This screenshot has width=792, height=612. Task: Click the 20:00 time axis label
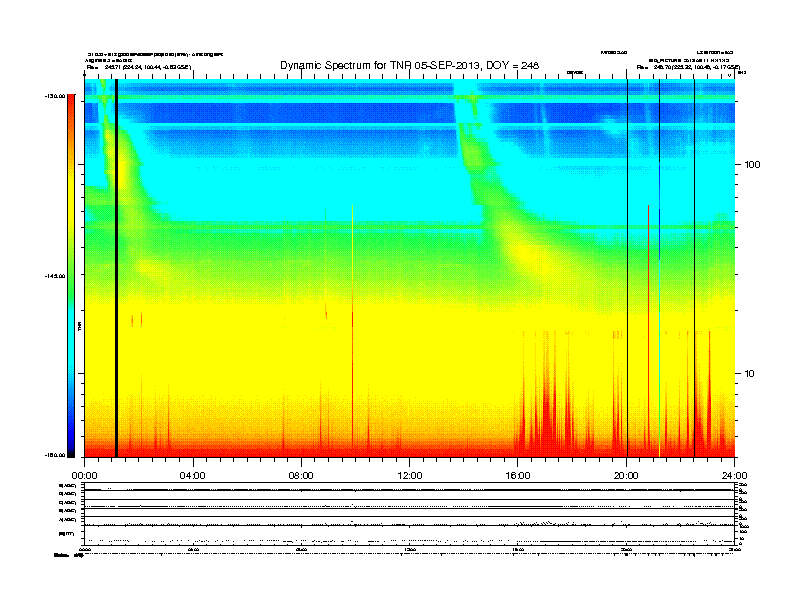pos(626,476)
